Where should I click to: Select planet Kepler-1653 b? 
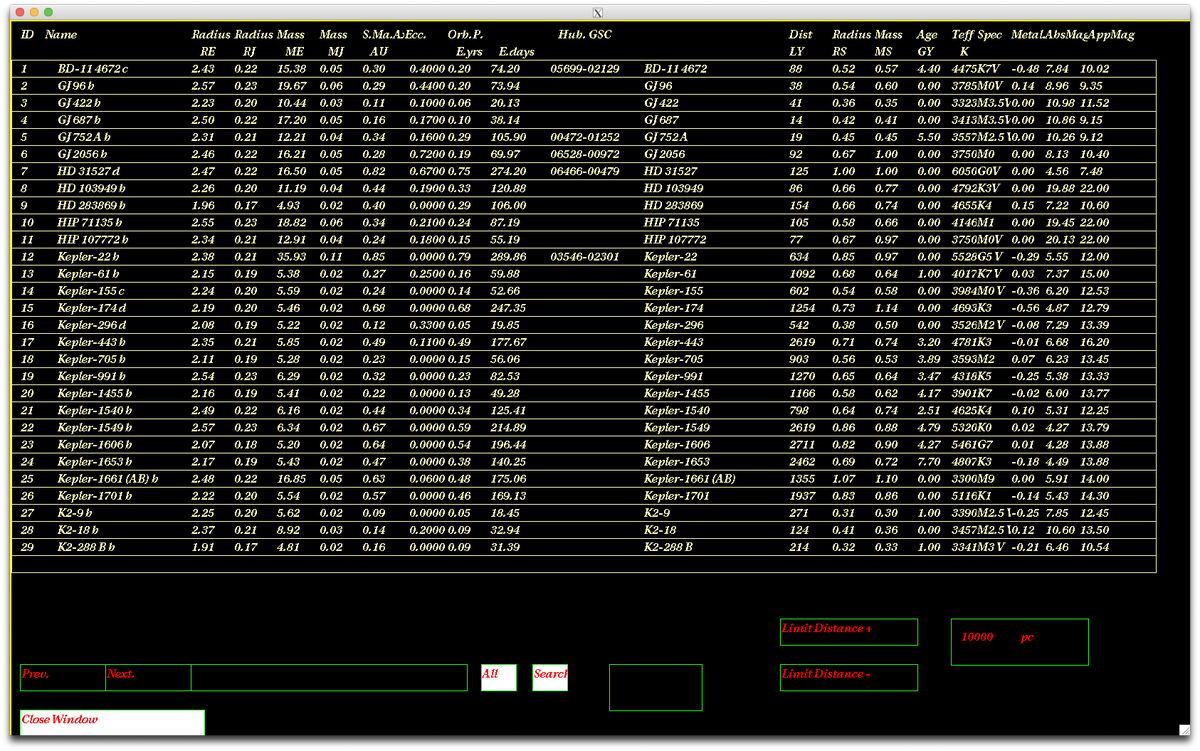(x=584, y=460)
